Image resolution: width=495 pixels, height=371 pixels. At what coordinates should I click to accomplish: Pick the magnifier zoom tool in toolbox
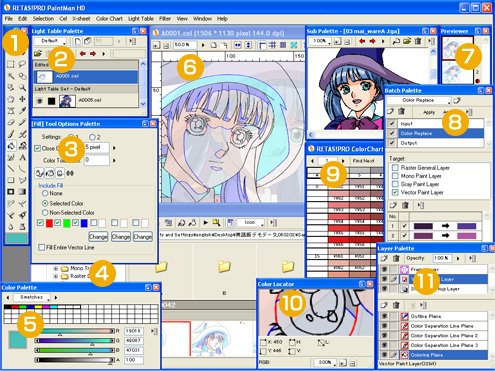pyautogui.click(x=22, y=88)
